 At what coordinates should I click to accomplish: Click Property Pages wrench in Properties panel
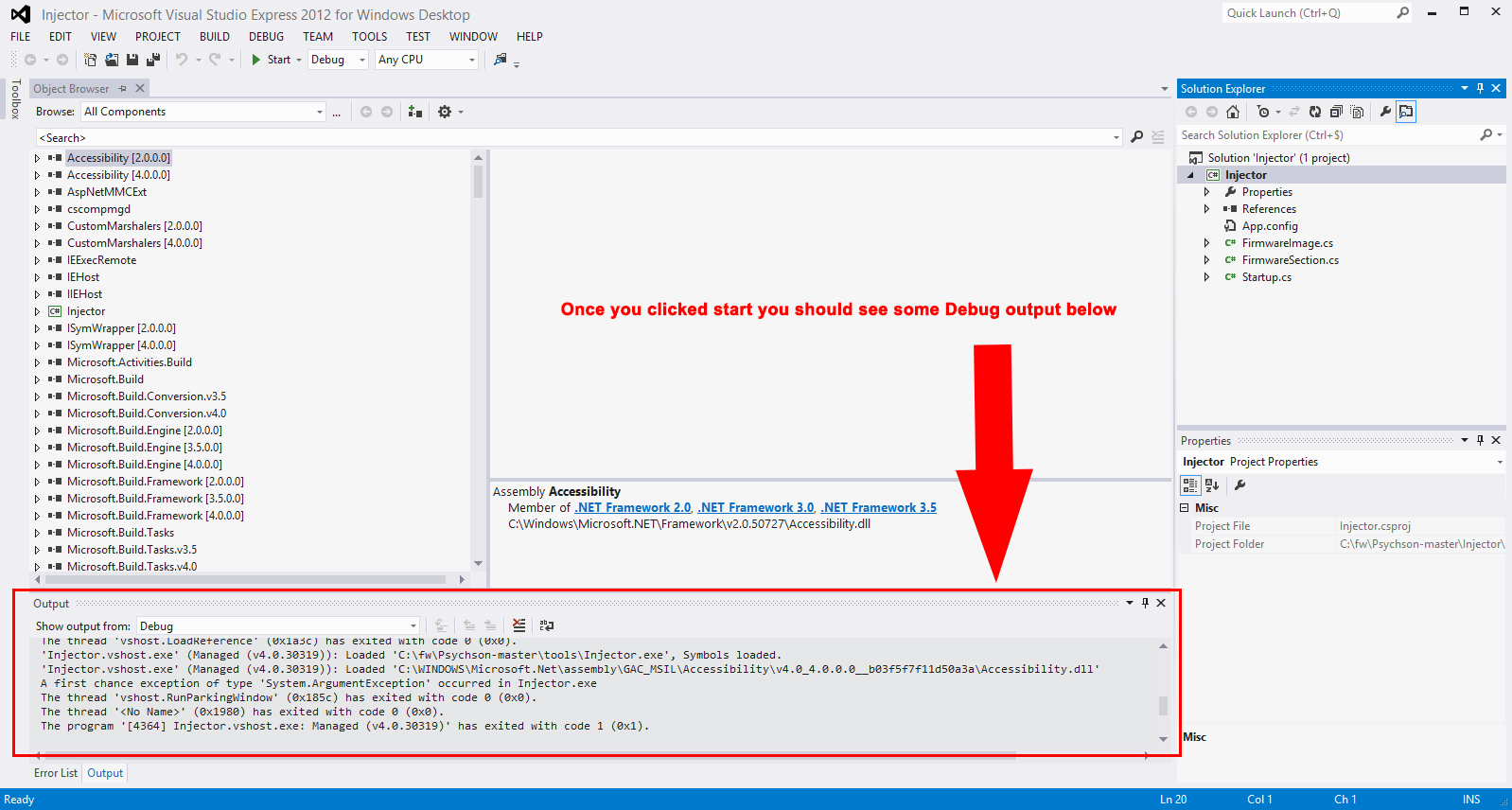1239,485
